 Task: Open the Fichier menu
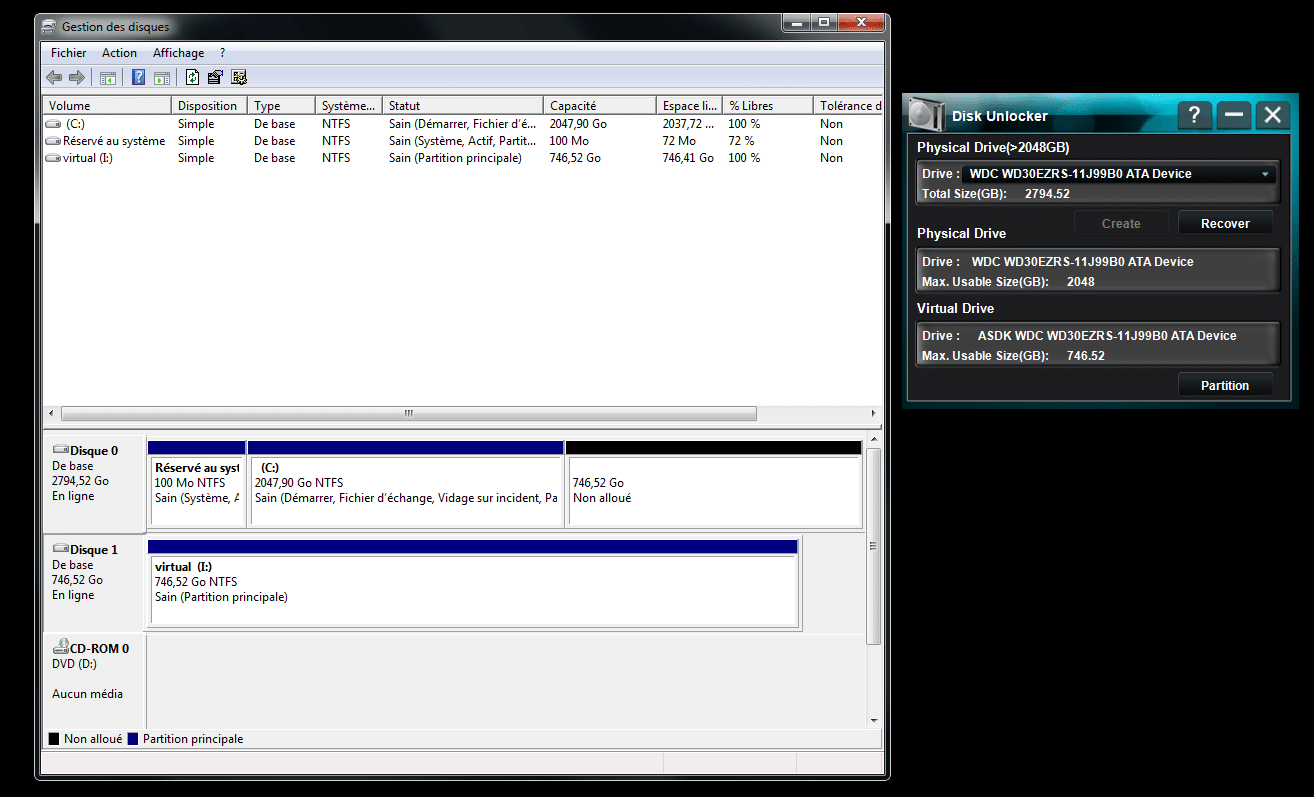click(x=69, y=53)
